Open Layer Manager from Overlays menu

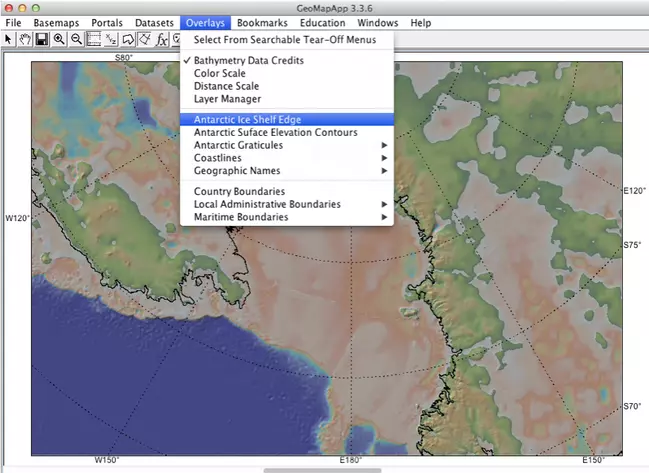click(227, 99)
